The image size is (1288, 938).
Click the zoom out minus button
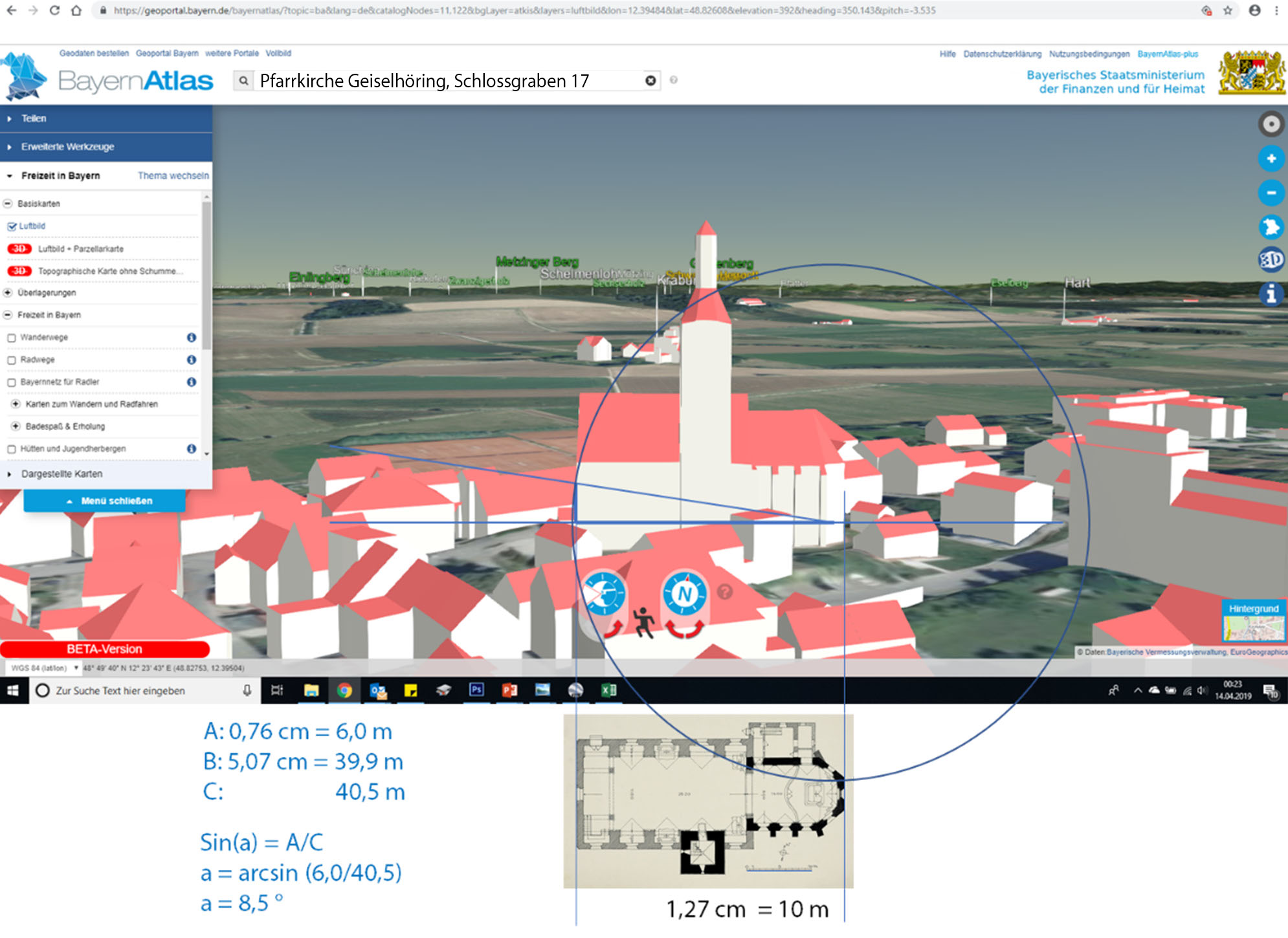click(1271, 193)
